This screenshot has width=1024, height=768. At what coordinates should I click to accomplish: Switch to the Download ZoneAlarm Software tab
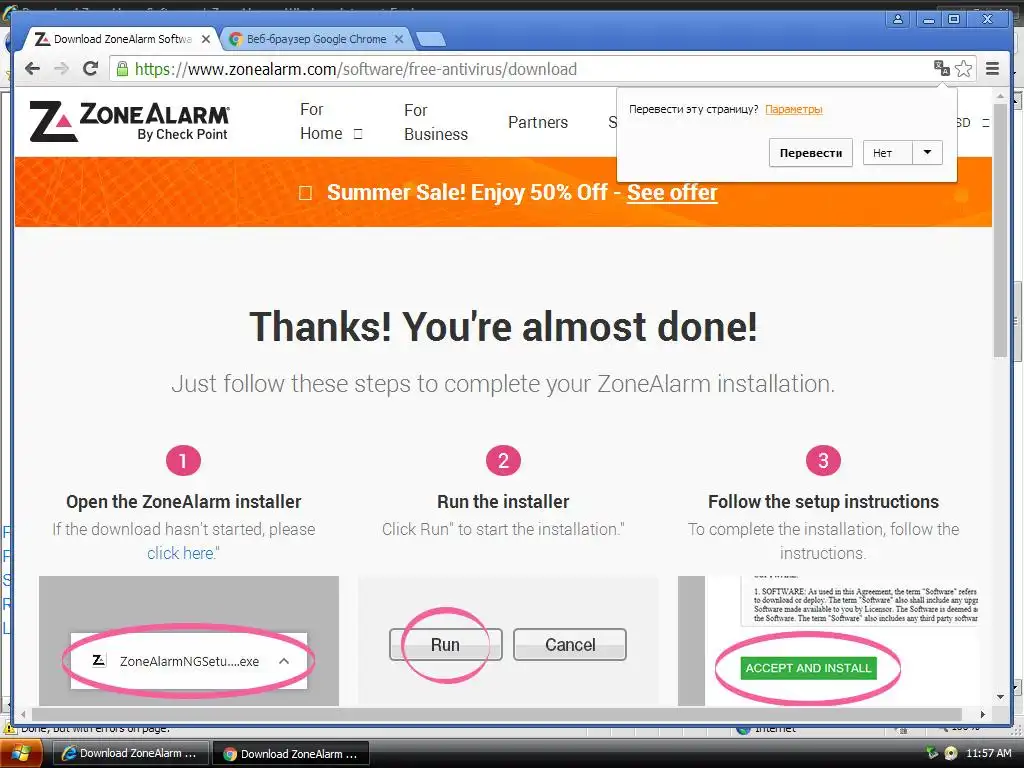click(x=121, y=39)
